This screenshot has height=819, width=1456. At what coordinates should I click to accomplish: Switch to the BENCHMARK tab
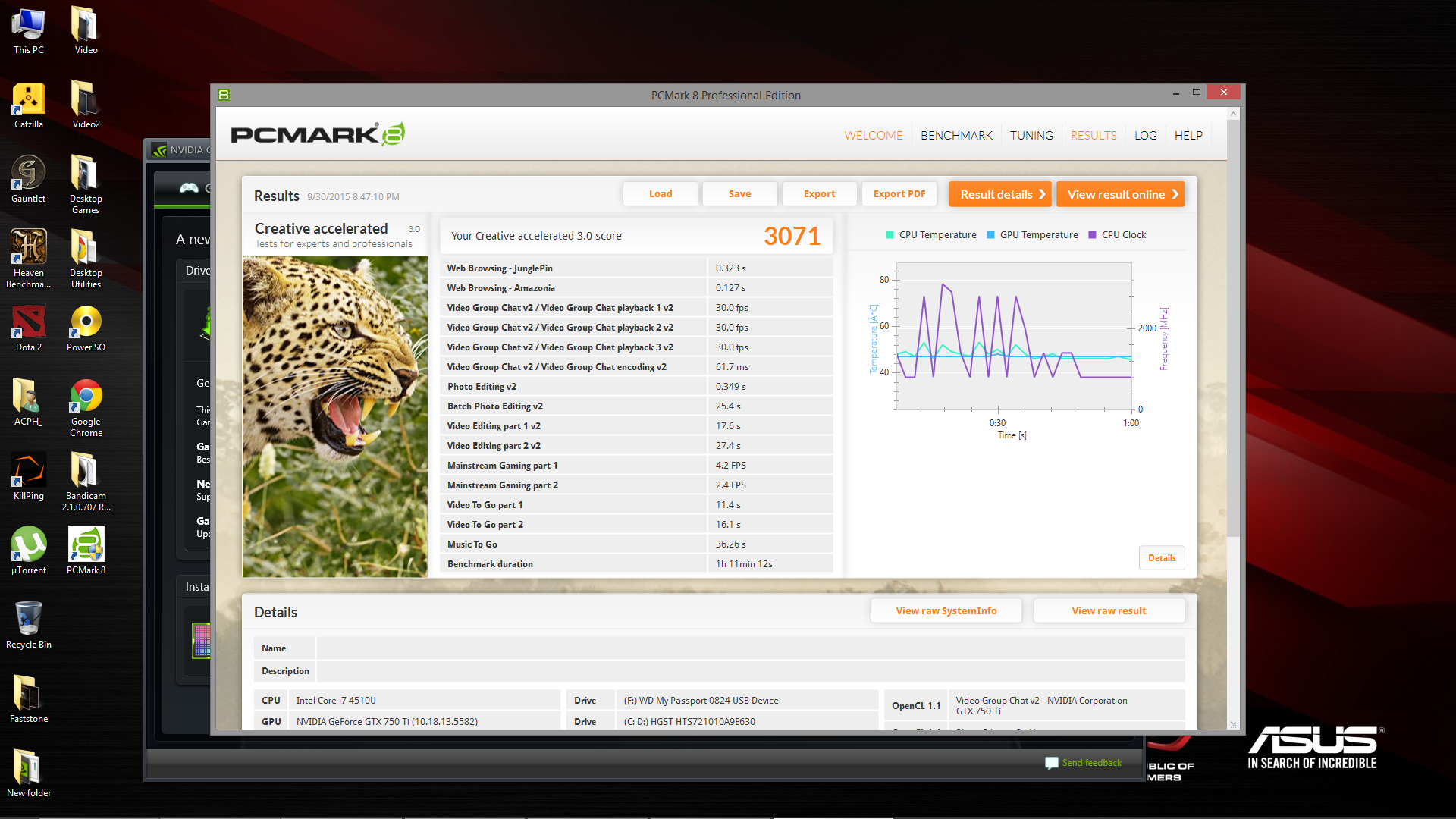point(956,135)
